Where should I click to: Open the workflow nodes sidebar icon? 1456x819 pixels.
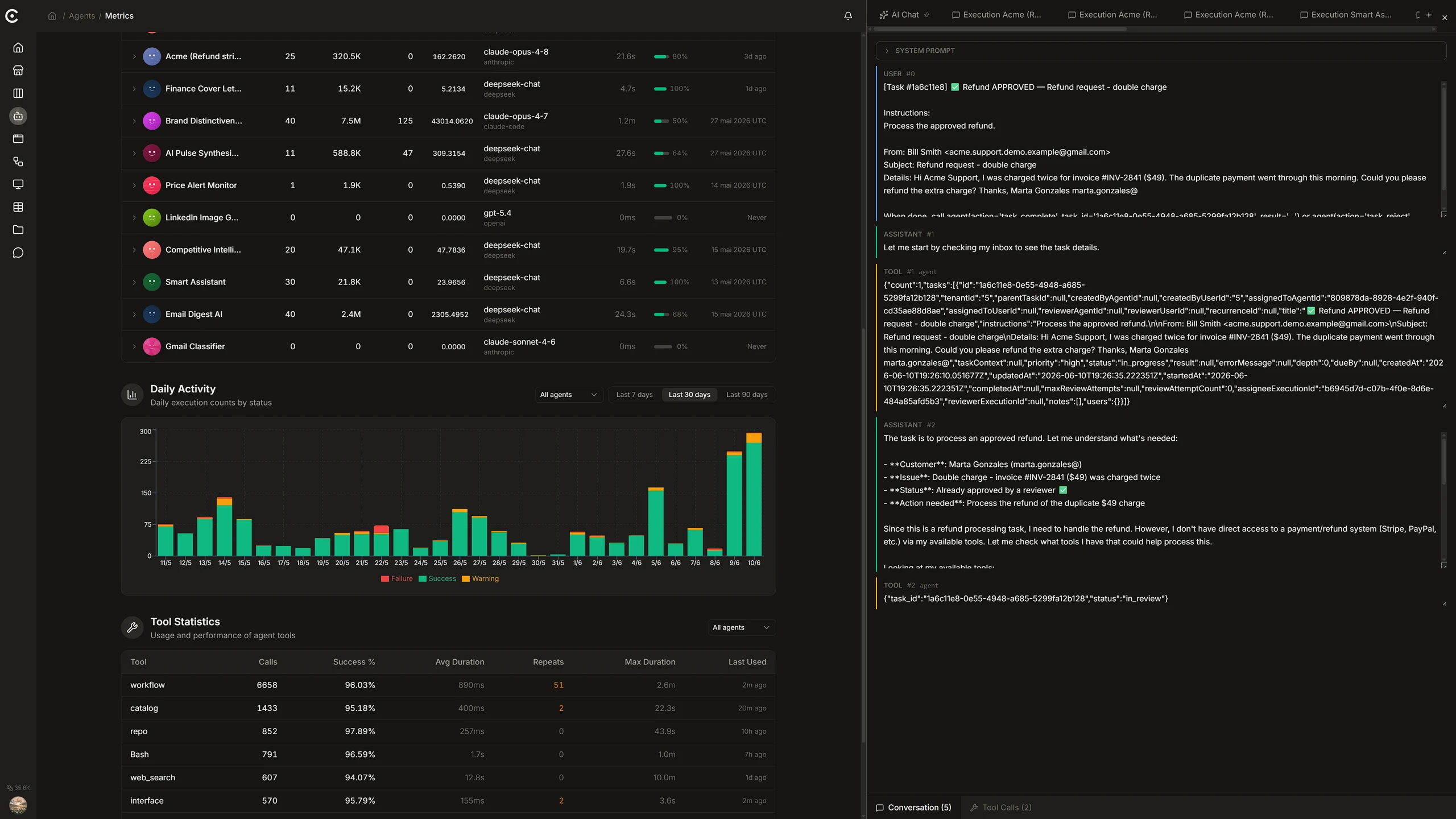18,162
